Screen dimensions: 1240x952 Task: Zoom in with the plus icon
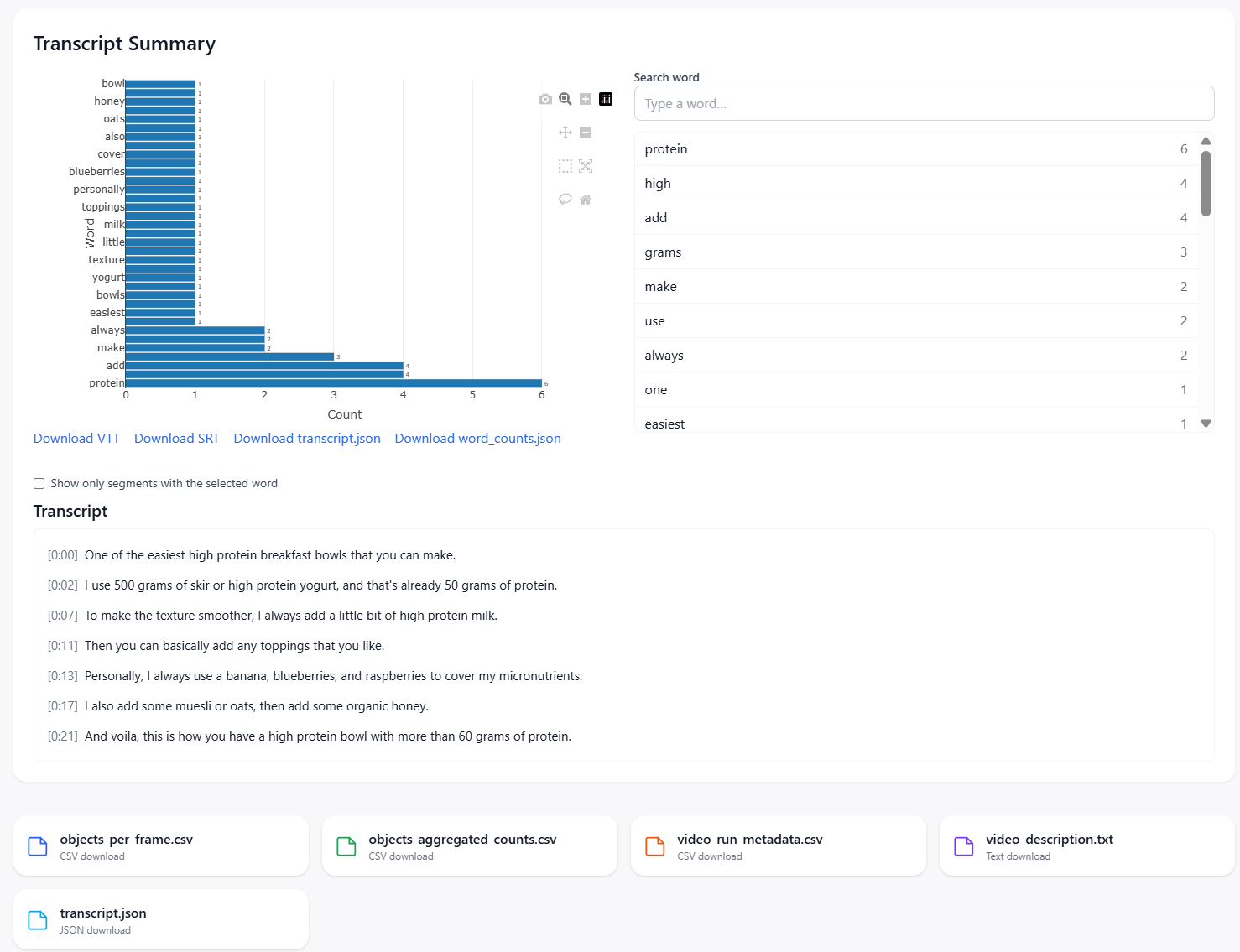(x=586, y=99)
